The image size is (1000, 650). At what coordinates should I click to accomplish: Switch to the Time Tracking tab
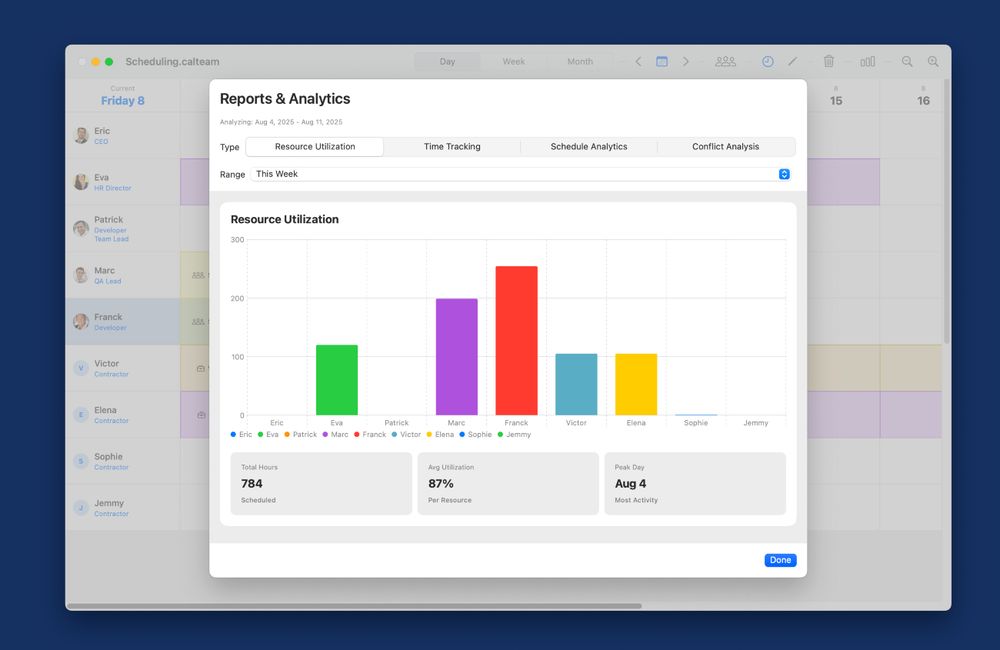pyautogui.click(x=452, y=147)
